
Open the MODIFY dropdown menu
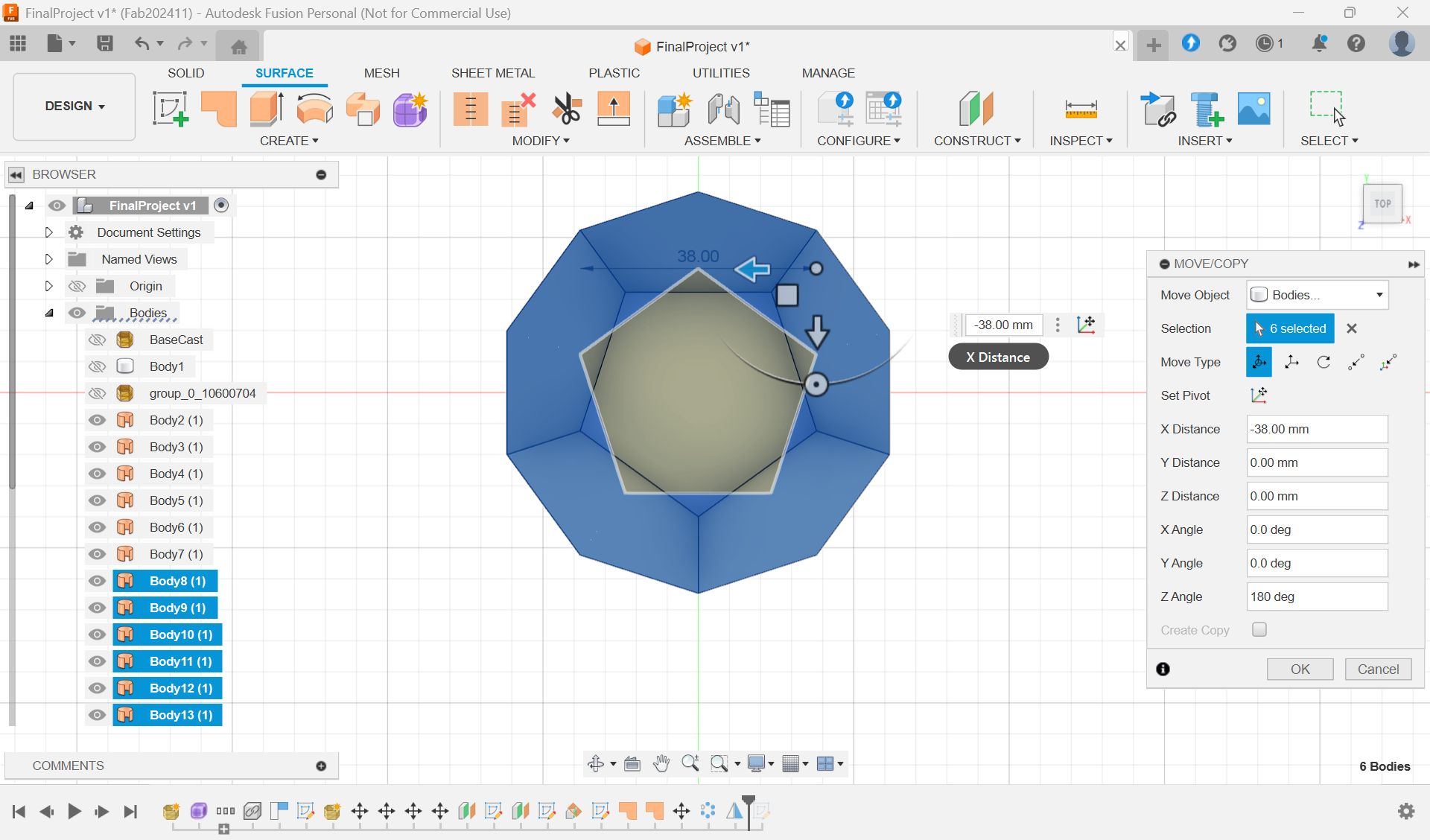541,141
